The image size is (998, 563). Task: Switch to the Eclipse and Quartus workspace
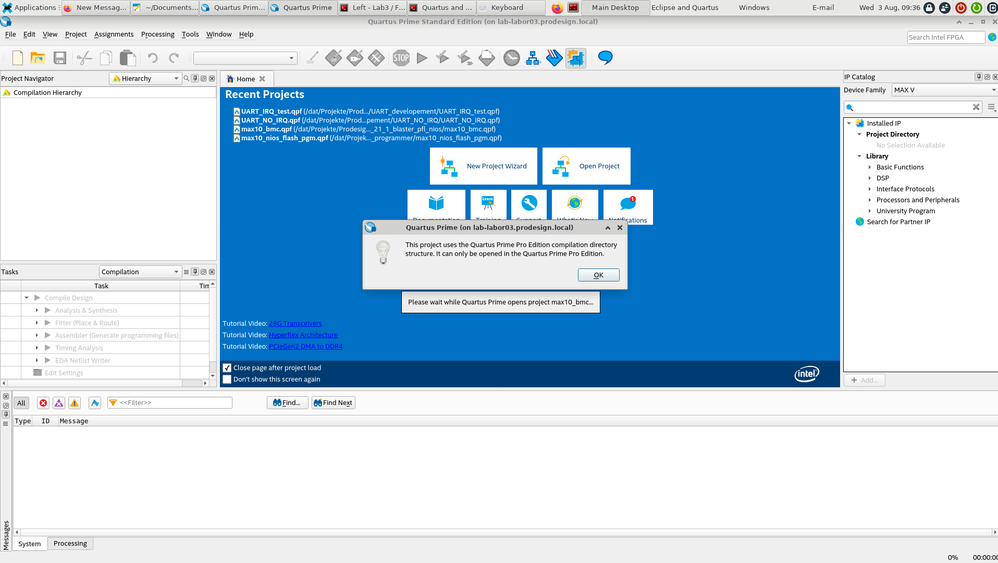[684, 8]
